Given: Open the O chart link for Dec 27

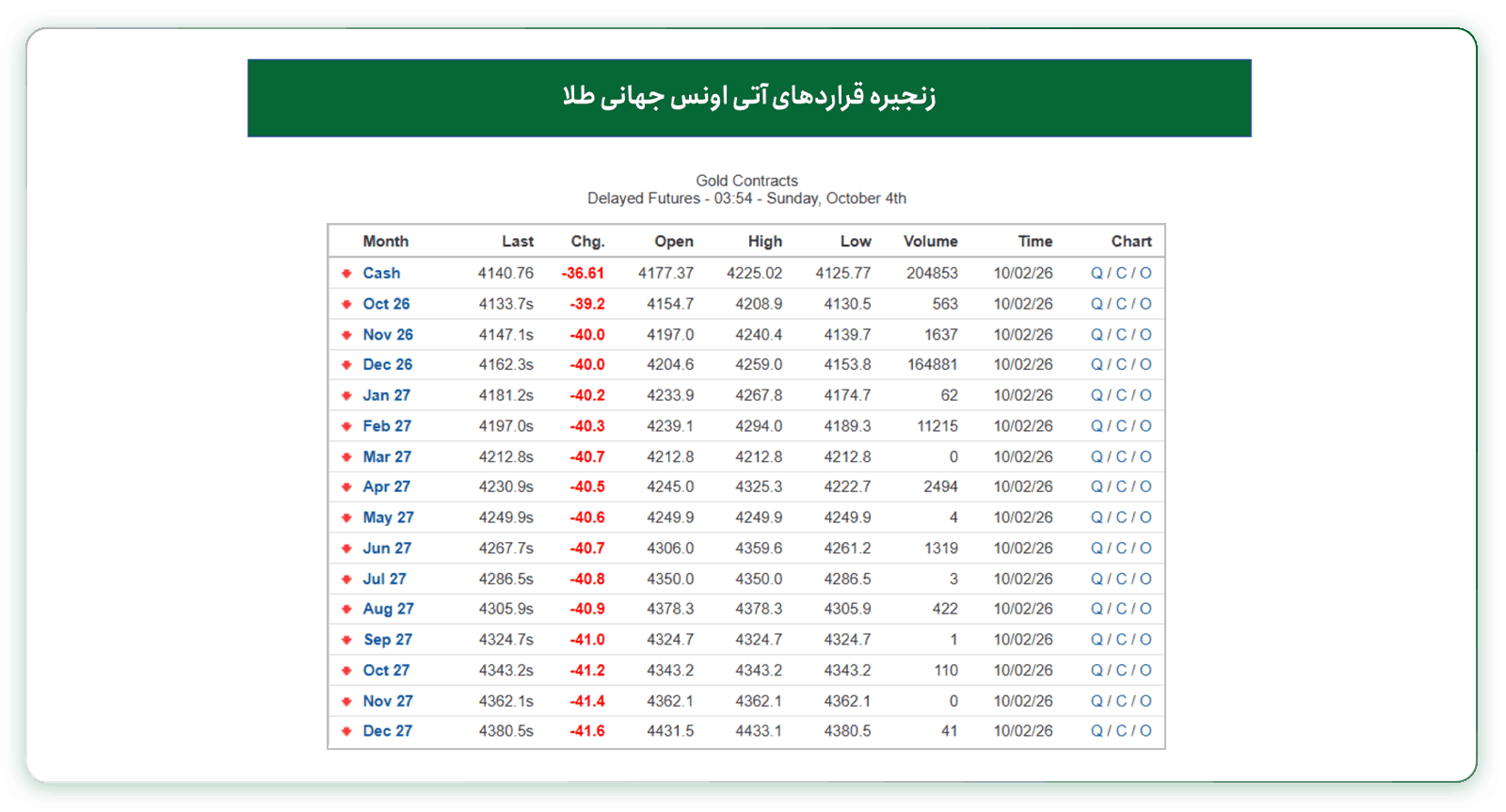Looking at the screenshot, I should 1146,731.
